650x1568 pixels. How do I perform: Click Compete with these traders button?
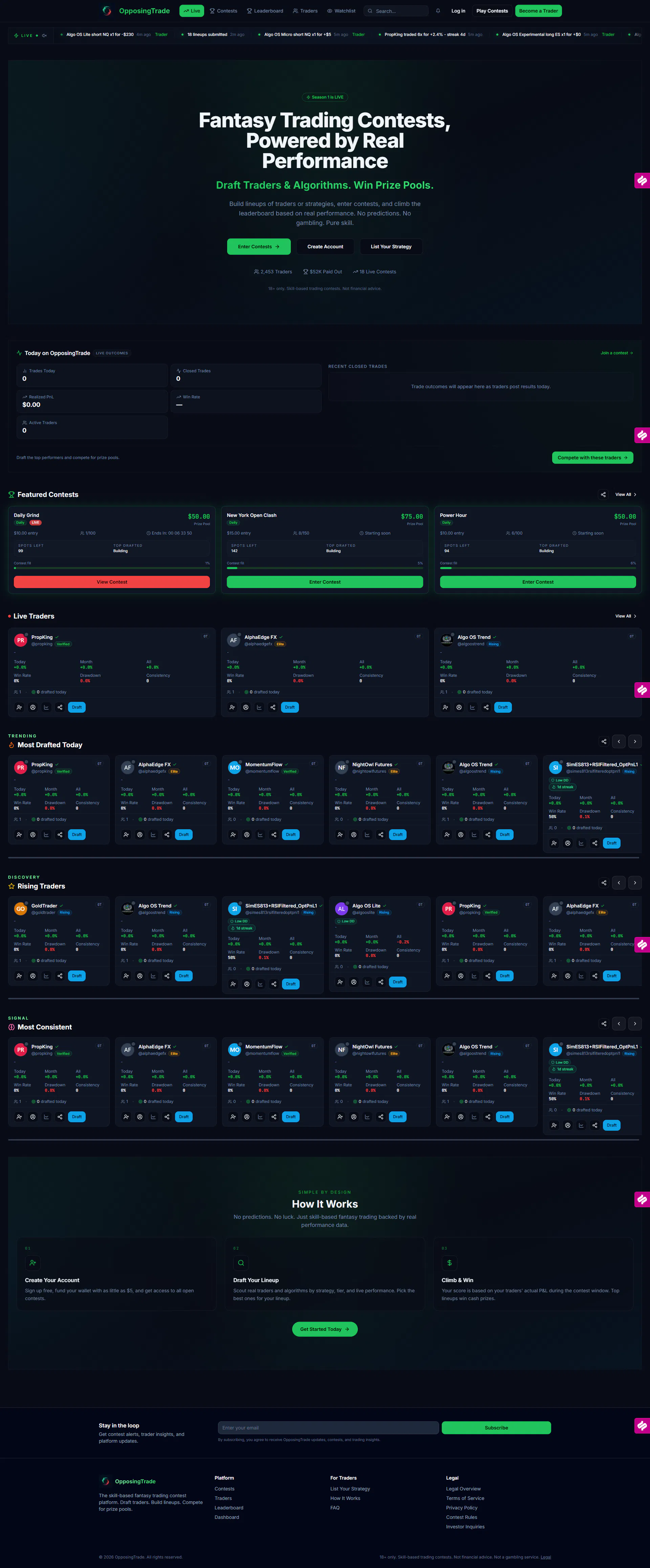(592, 458)
